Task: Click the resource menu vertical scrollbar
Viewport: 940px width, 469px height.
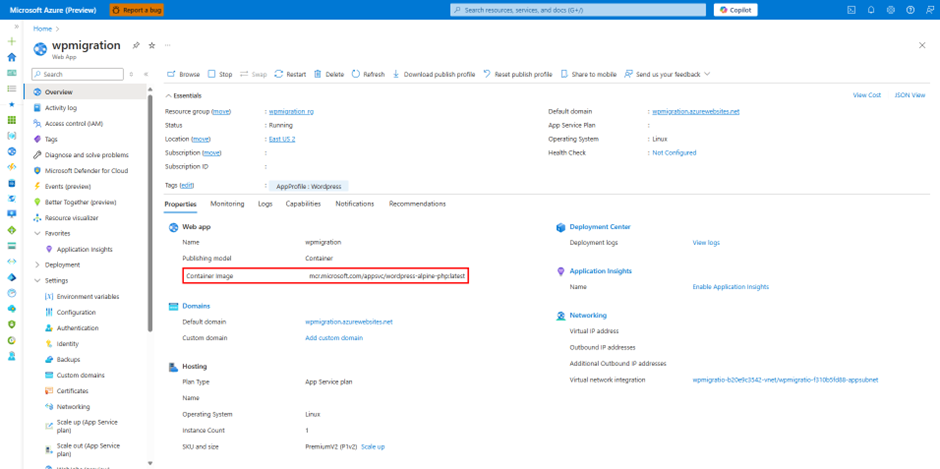Action: (150, 213)
